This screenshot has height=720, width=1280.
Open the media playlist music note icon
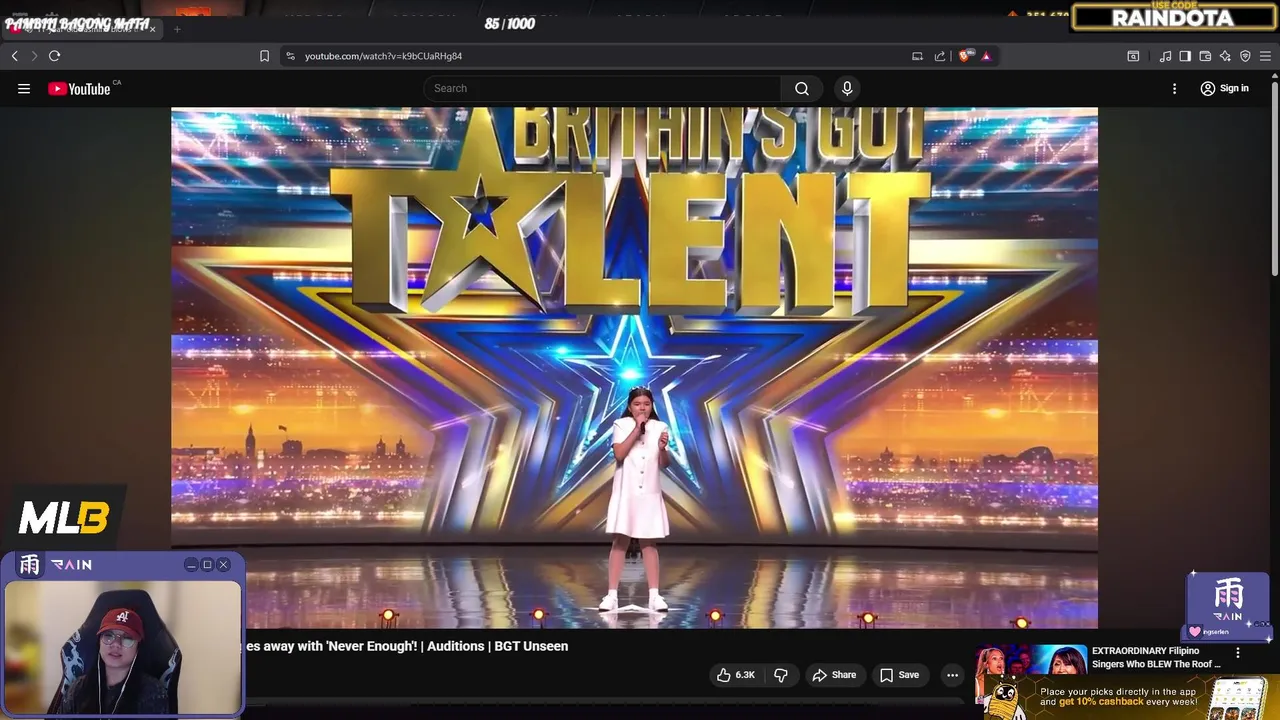coord(1165,56)
